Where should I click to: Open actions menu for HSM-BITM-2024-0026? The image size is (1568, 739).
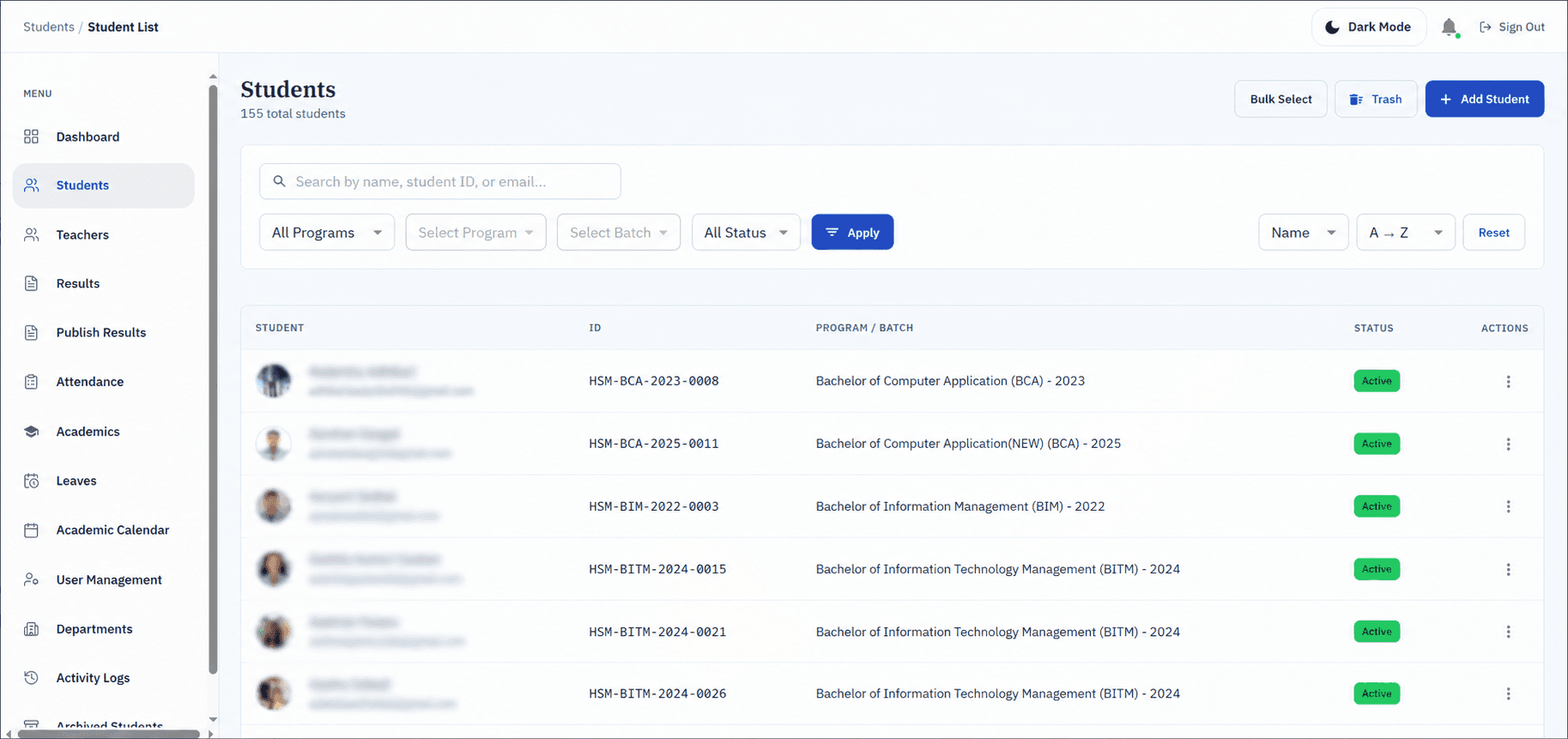(x=1508, y=694)
